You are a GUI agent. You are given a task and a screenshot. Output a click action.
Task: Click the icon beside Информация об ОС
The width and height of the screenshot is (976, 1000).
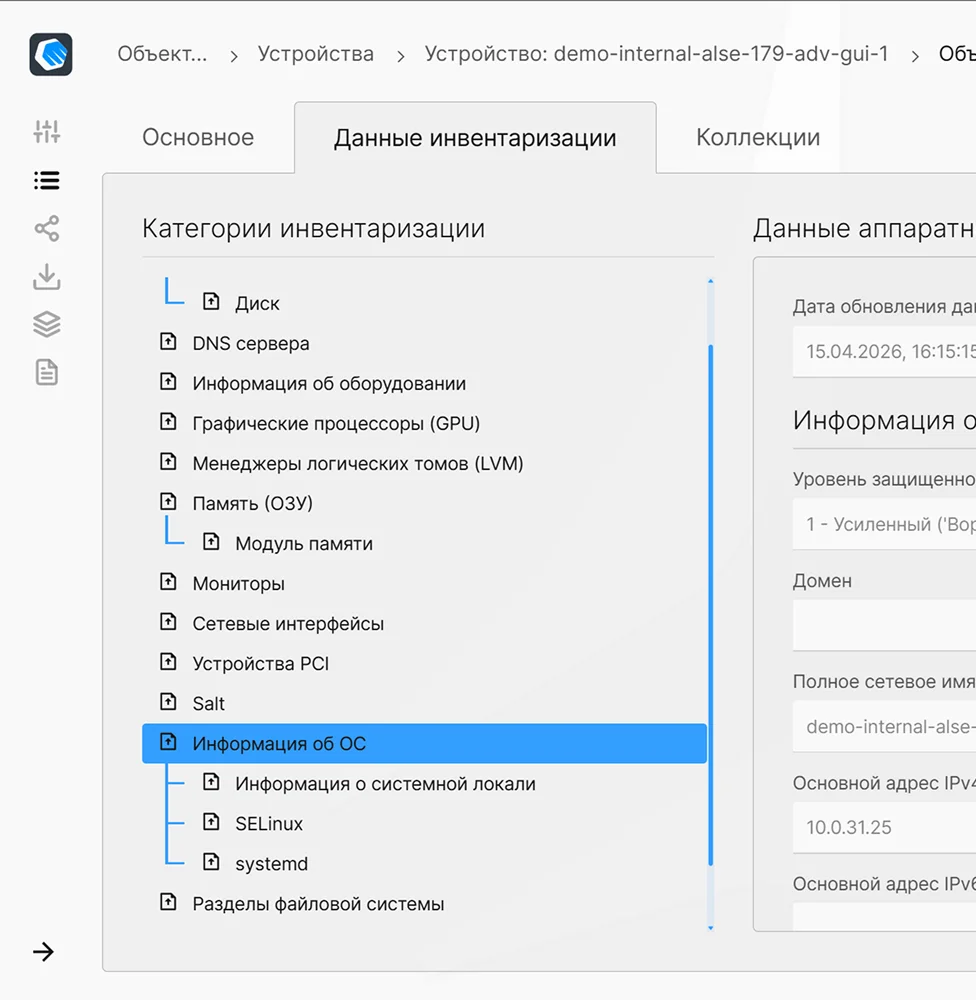[x=168, y=742]
